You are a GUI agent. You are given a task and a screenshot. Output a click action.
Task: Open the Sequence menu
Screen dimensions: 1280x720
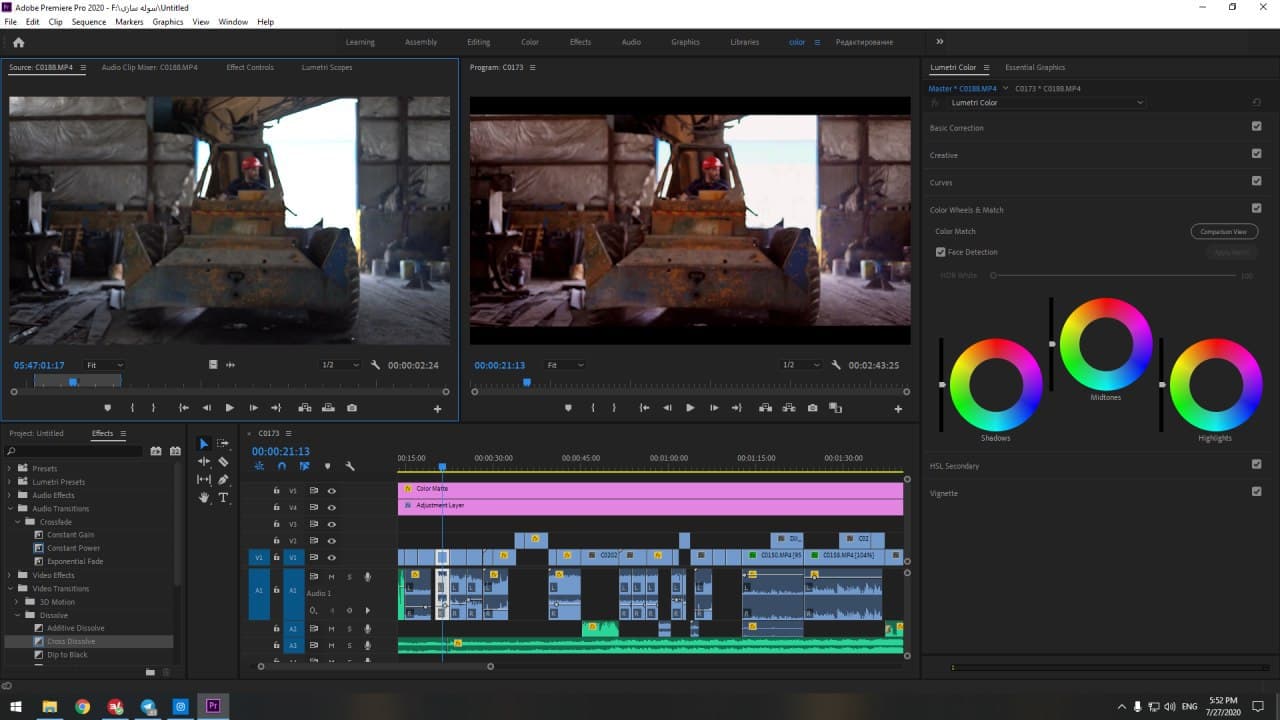[x=88, y=21]
